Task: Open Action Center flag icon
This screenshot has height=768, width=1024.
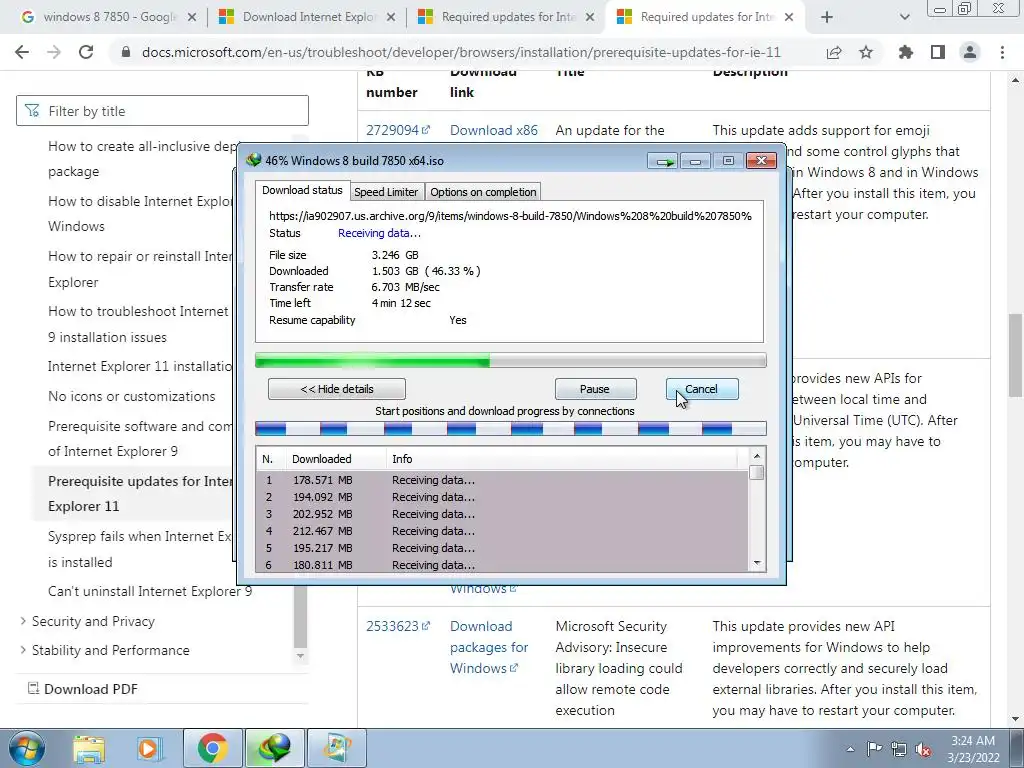Action: pyautogui.click(x=874, y=749)
